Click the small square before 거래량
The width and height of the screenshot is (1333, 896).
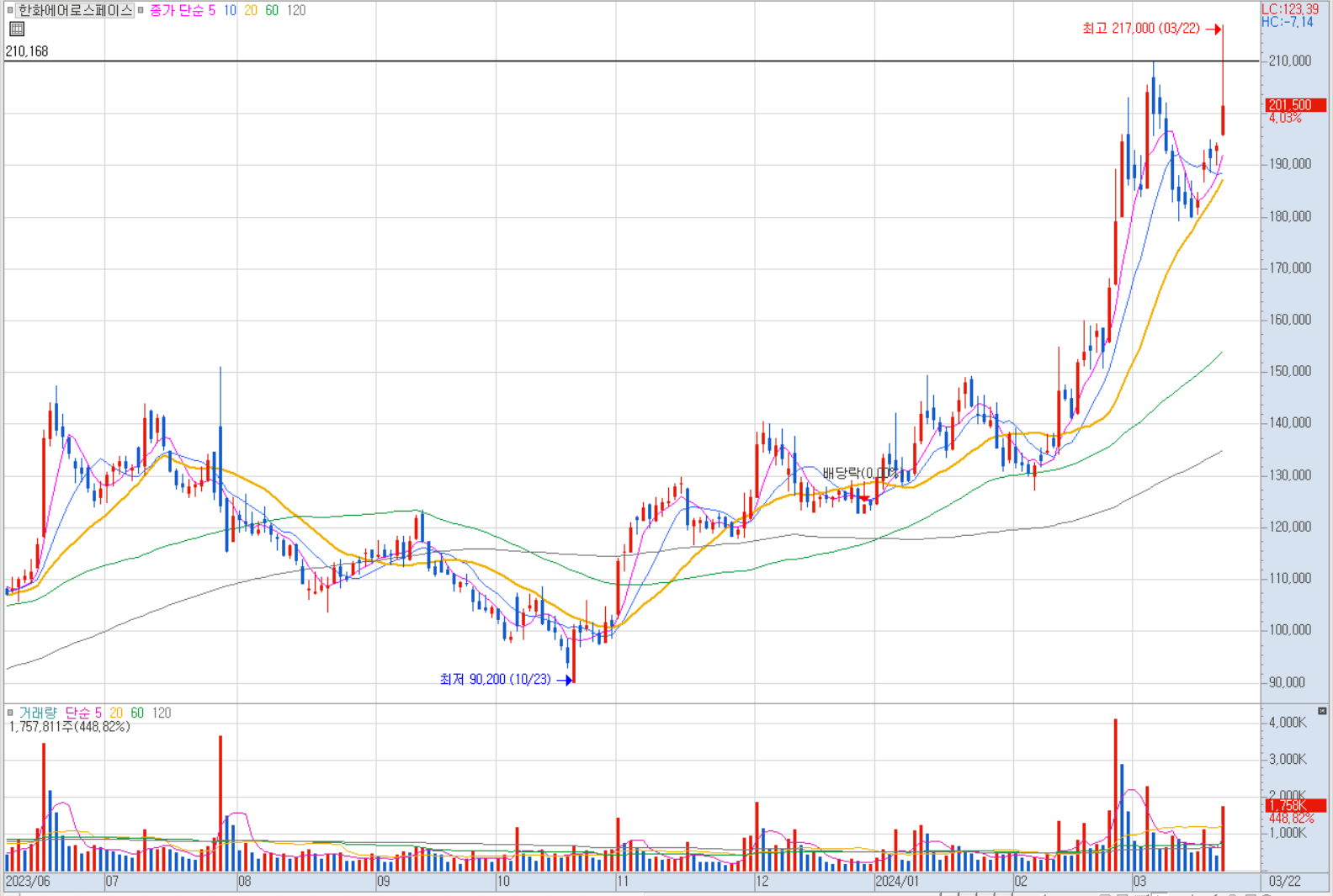[10, 713]
